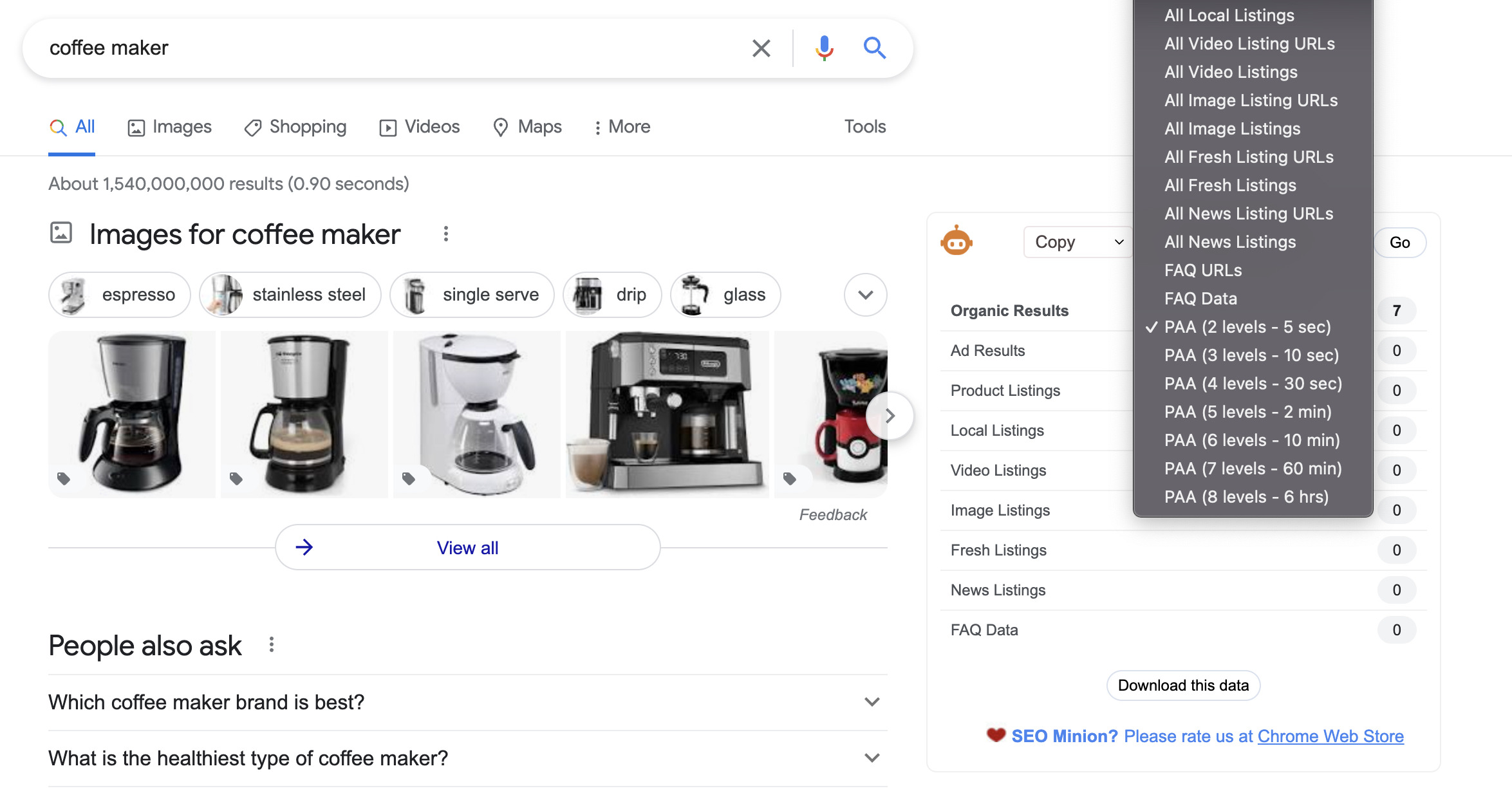Screen dimensions: 1512x793
Task: Click the View all images button
Action: click(467, 547)
